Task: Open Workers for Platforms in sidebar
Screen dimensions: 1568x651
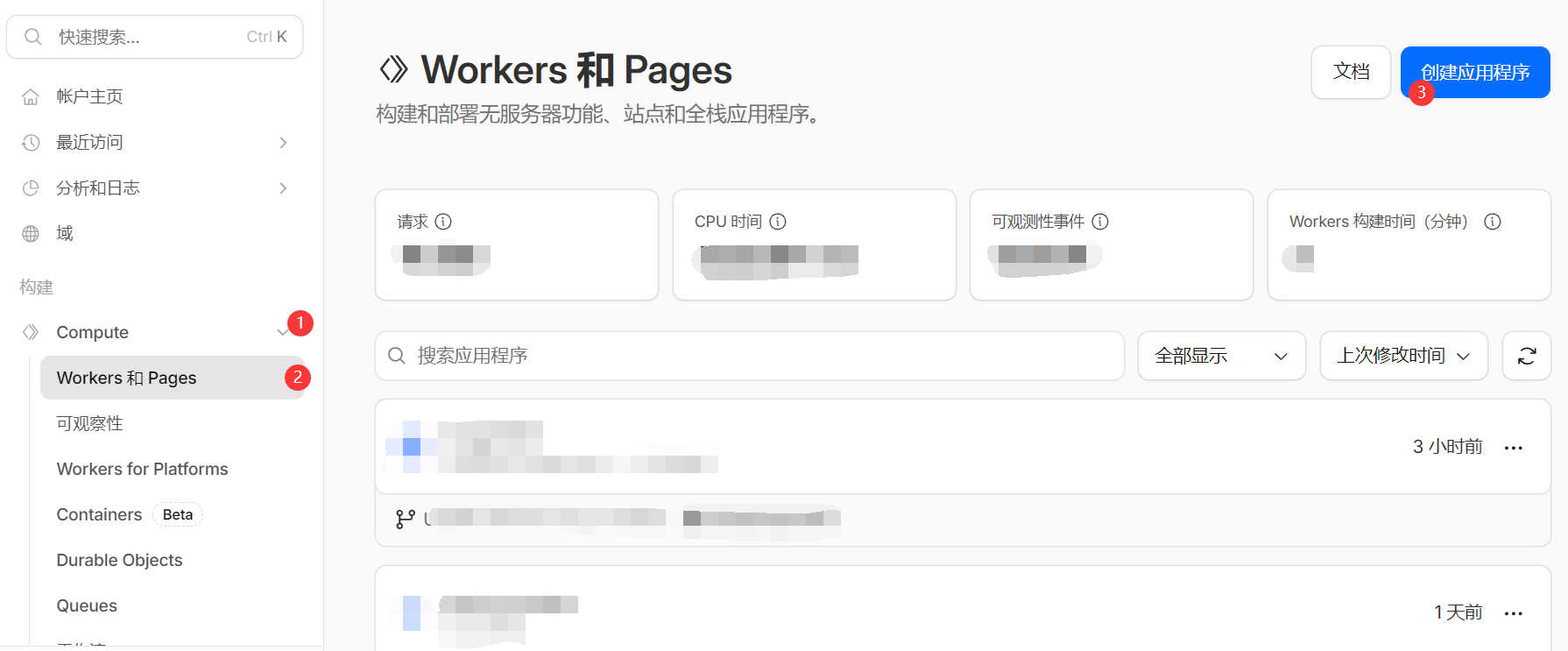Action: pyautogui.click(x=143, y=469)
